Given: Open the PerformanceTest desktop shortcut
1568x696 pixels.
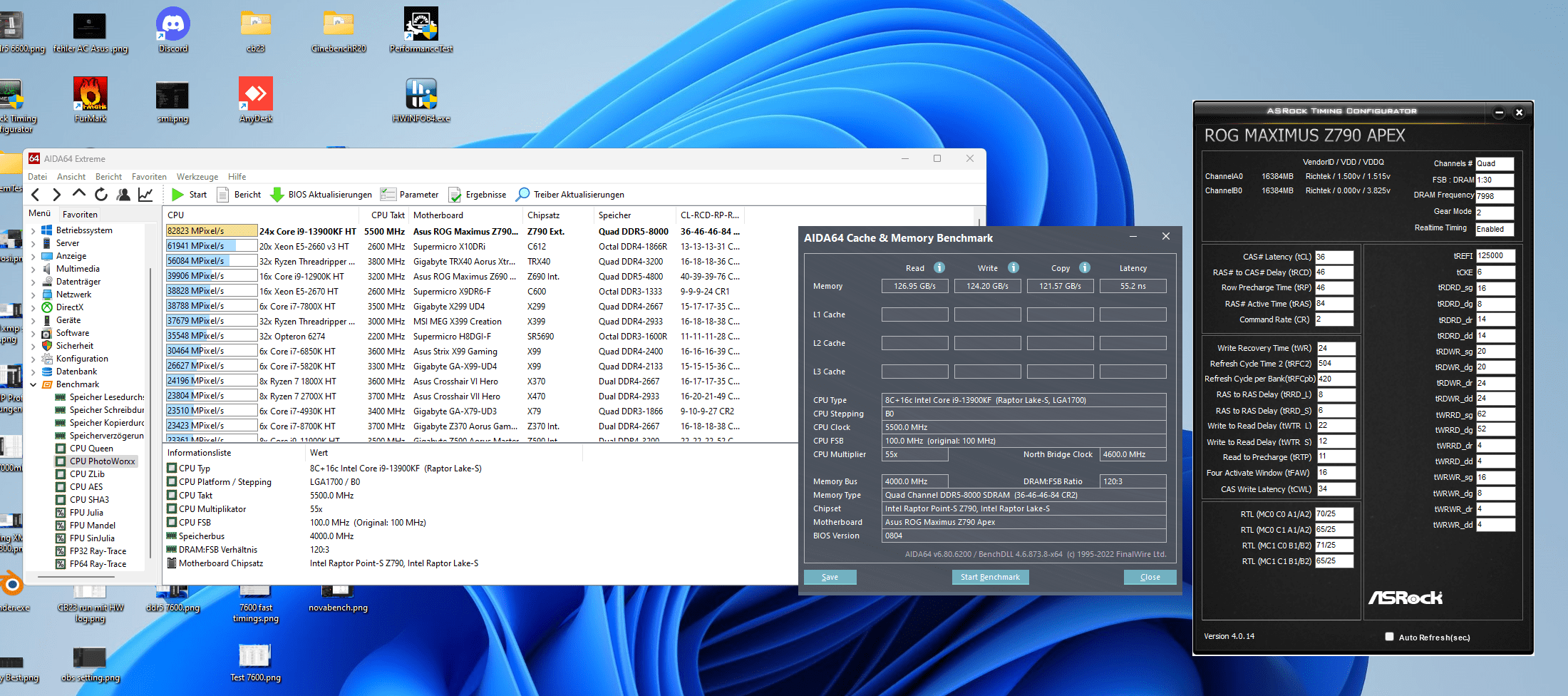Looking at the screenshot, I should coord(421,30).
